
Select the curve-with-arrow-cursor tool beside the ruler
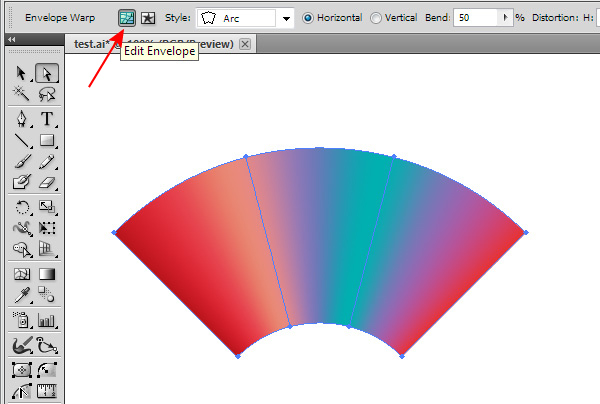click(22, 391)
